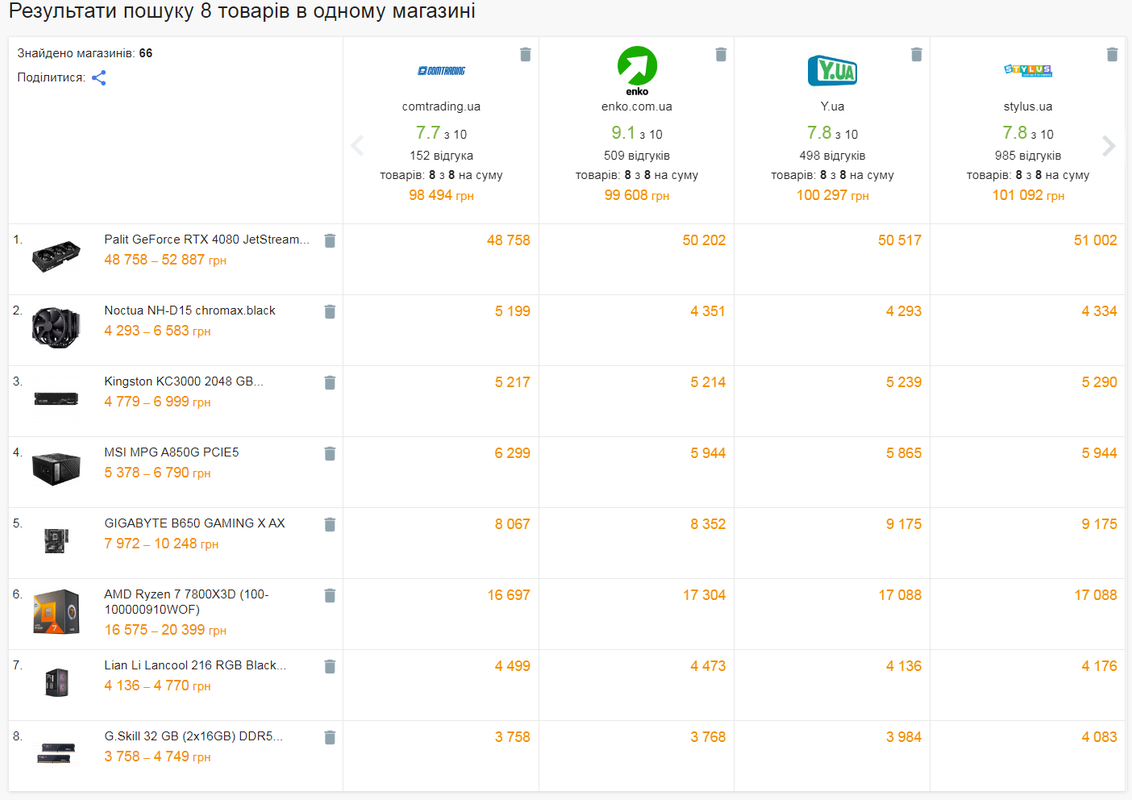Image resolution: width=1132 pixels, height=800 pixels.
Task: Click price 17 304 for Ryzen at enko
Action: click(704, 595)
